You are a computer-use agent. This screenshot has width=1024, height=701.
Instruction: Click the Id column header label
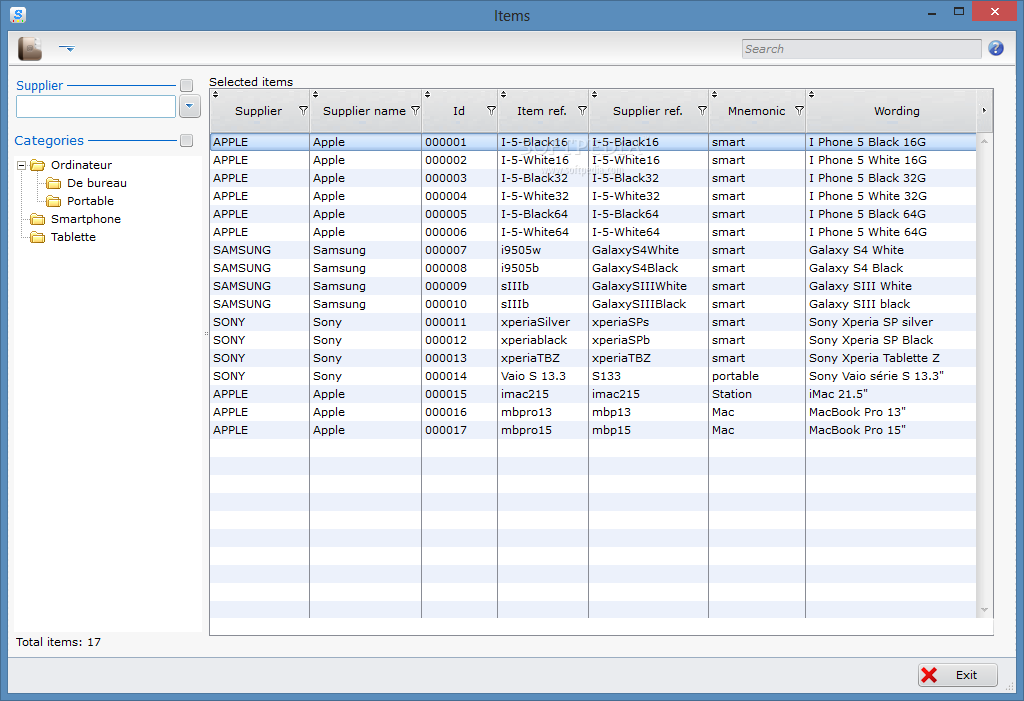459,111
